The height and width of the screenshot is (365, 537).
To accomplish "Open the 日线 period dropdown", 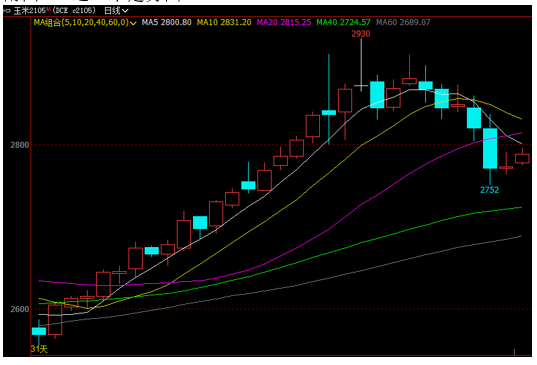I will 116,11.
